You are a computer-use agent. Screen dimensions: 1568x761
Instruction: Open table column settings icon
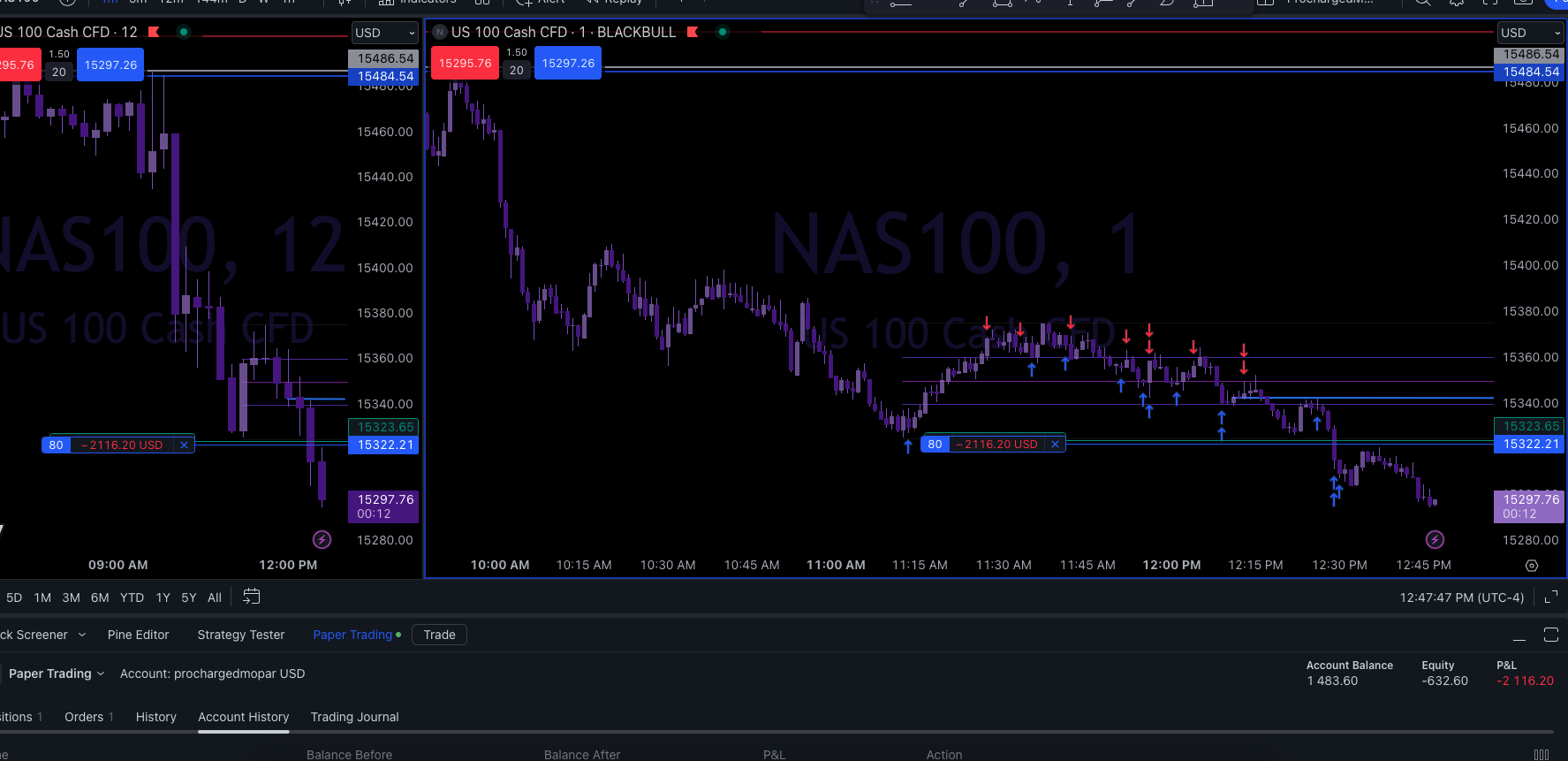[x=1541, y=755]
